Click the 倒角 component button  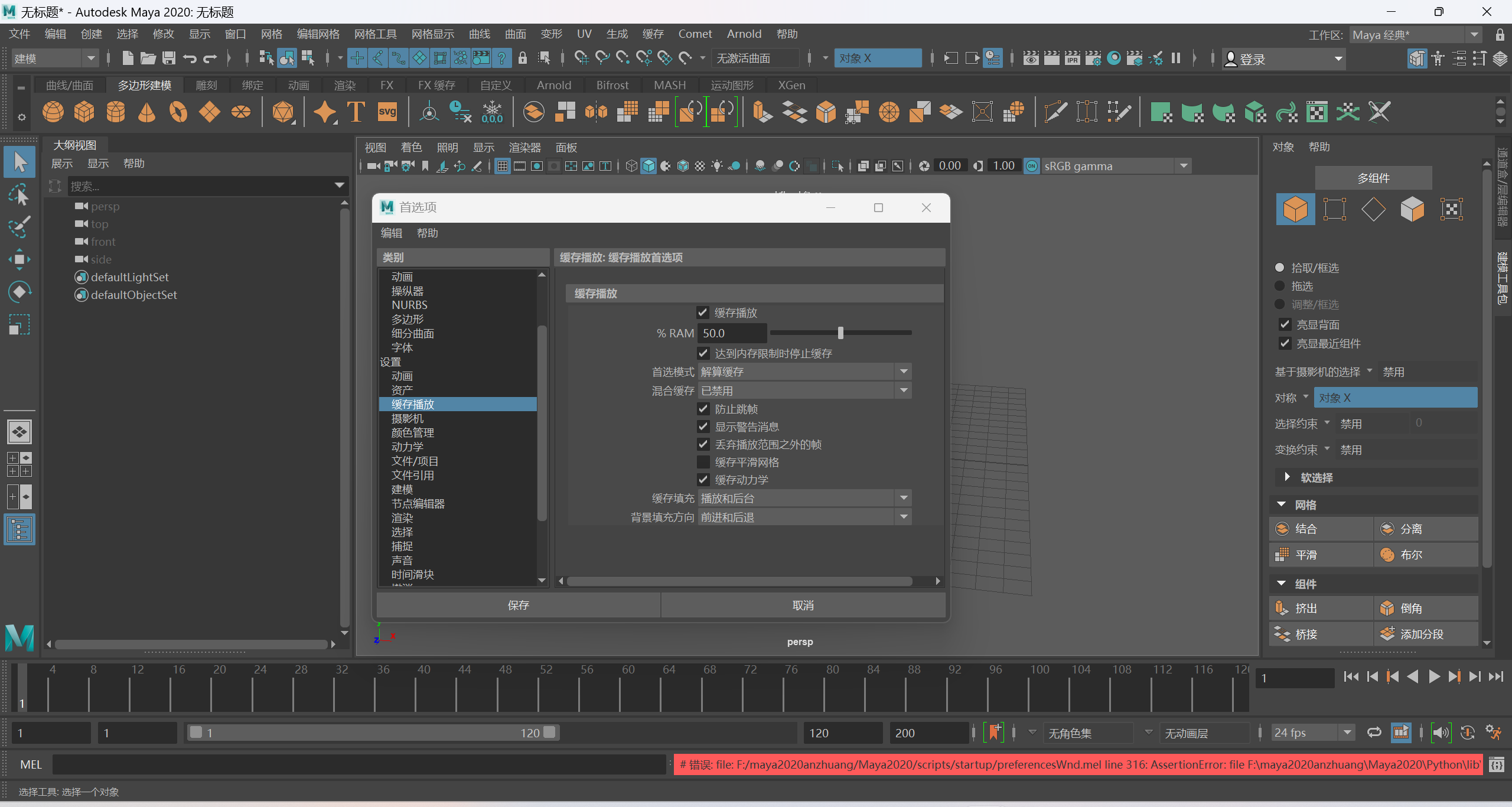(1426, 608)
